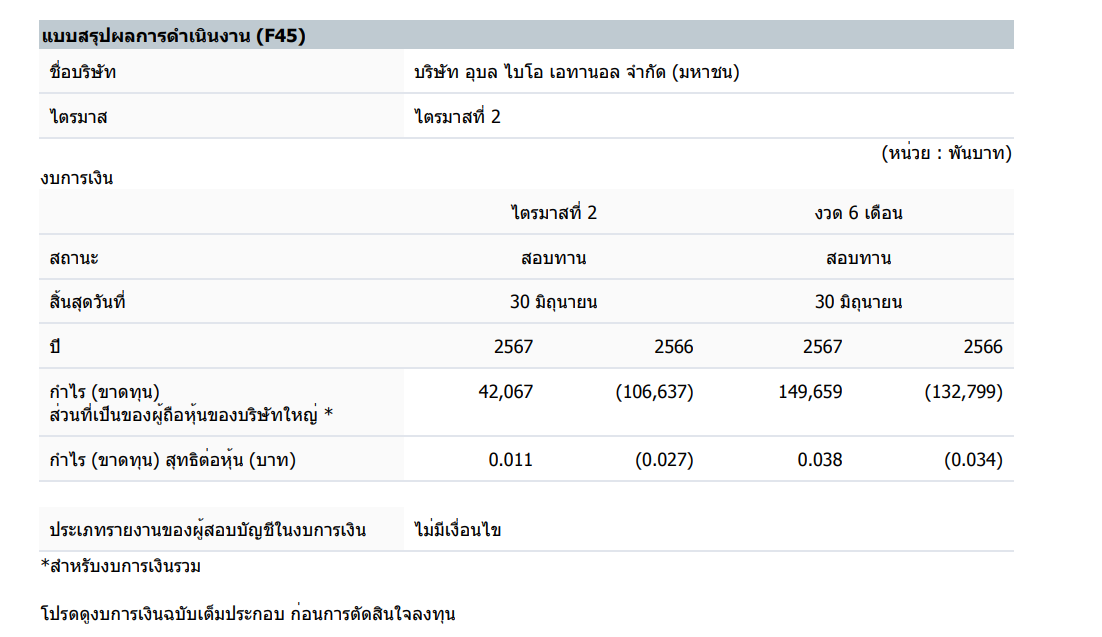The height and width of the screenshot is (637, 1102).
Task: Select the ปี row label
Action: [55, 346]
